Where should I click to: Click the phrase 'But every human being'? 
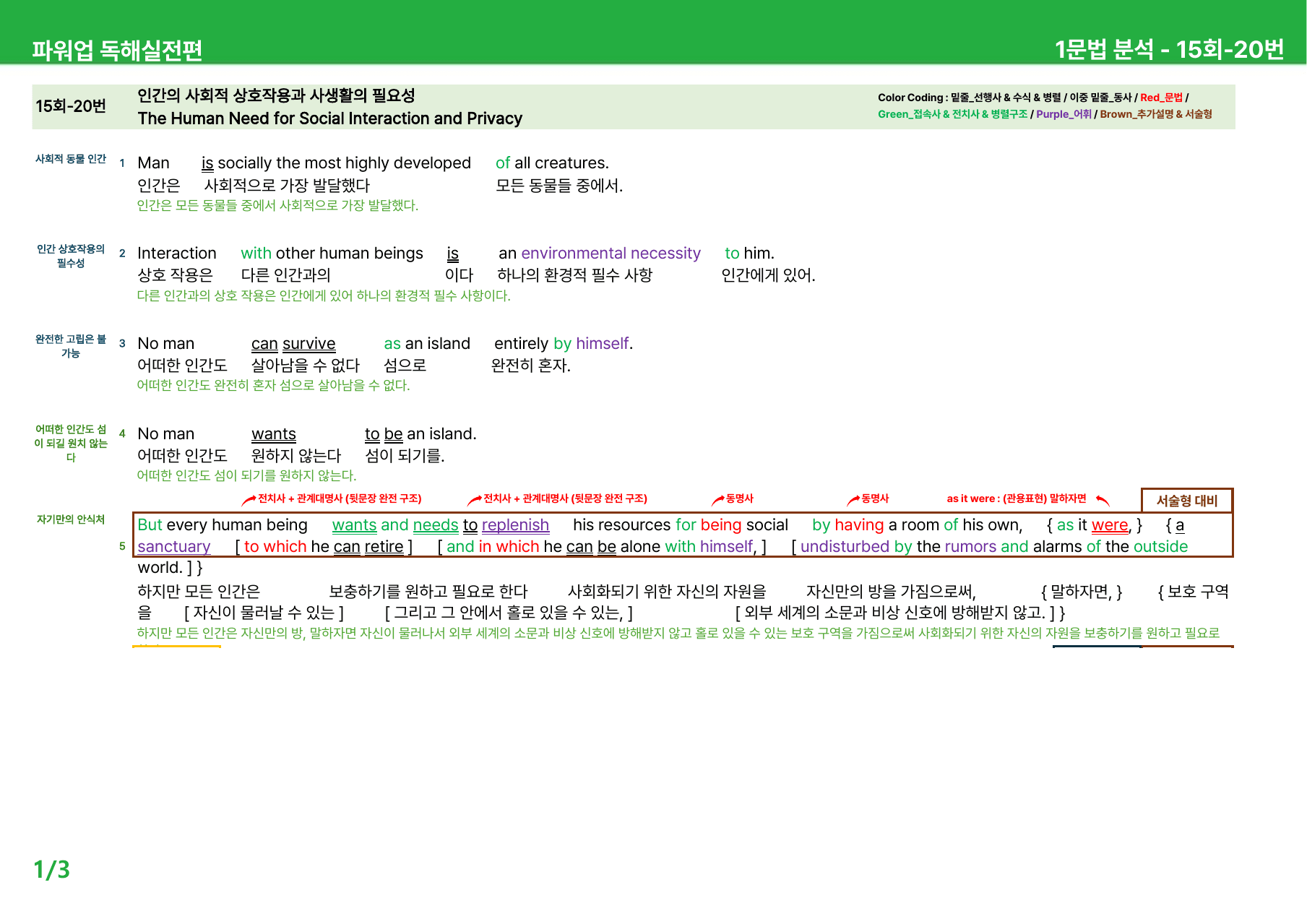coord(223,525)
